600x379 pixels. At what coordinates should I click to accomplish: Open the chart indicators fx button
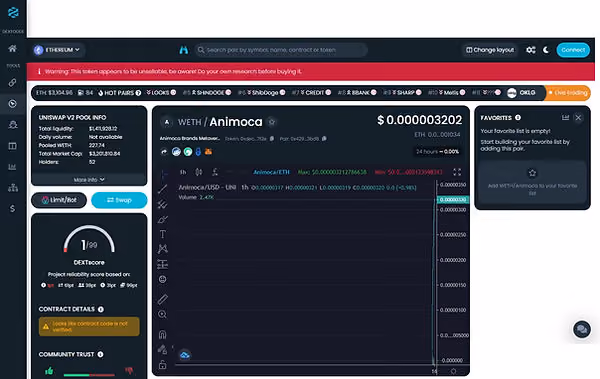(215, 172)
